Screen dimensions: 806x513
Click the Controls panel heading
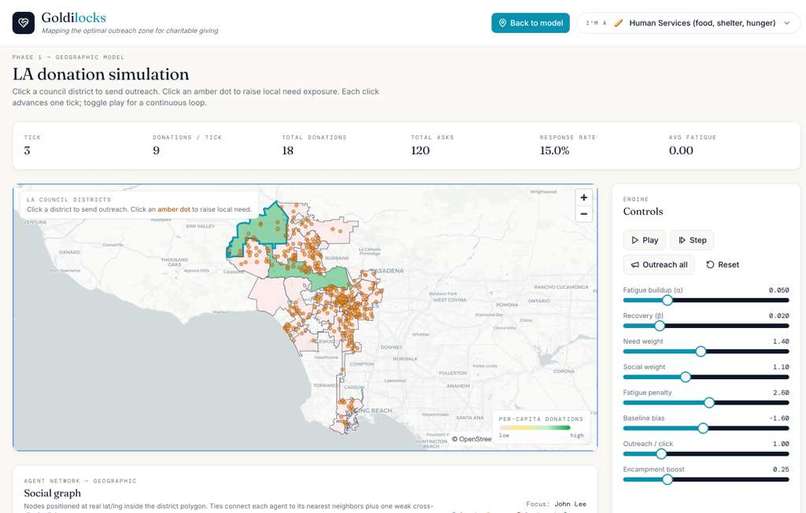(x=643, y=211)
